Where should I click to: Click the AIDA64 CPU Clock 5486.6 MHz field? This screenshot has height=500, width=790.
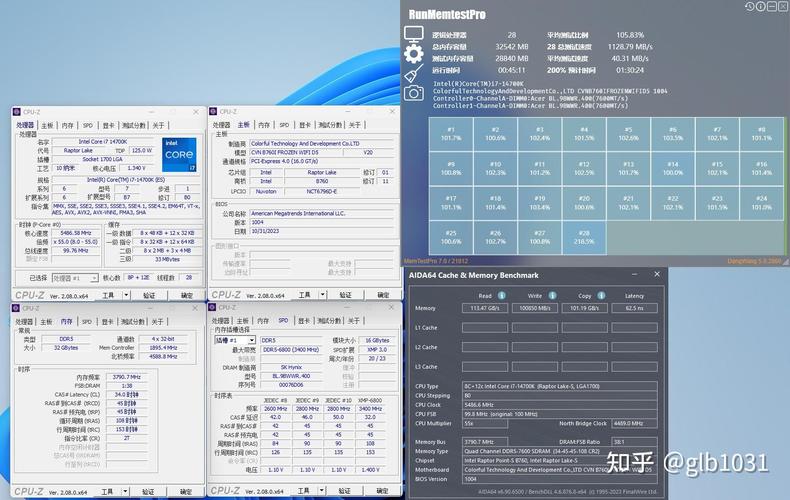(560, 405)
